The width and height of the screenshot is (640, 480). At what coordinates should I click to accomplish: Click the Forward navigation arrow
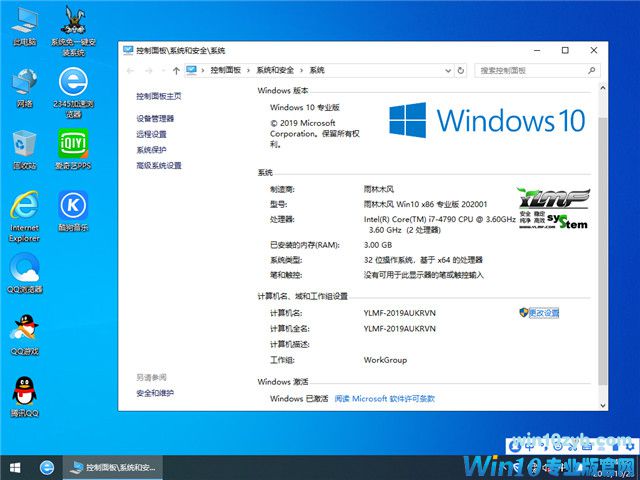(x=149, y=71)
